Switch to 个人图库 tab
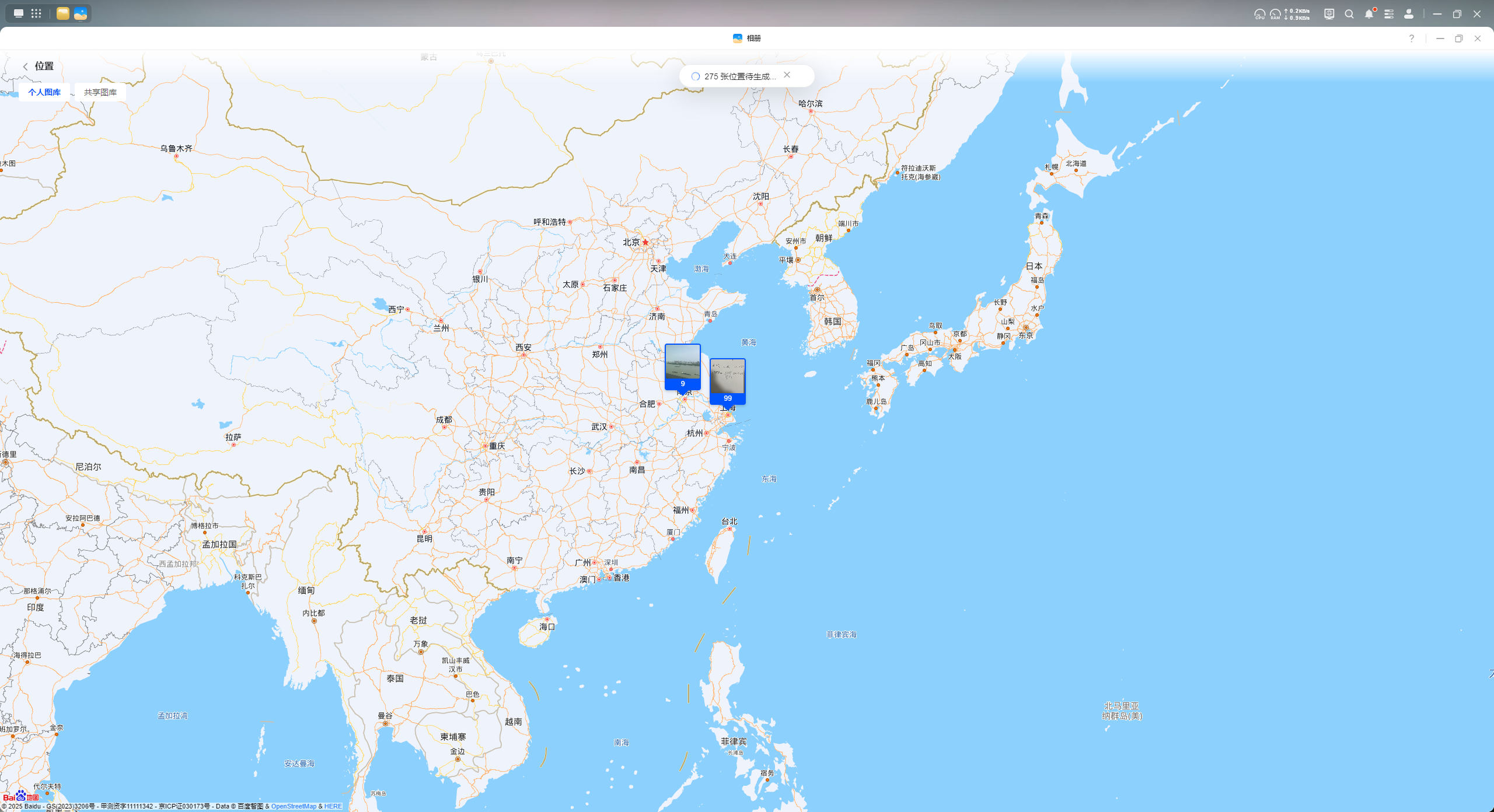1494x812 pixels. (44, 92)
